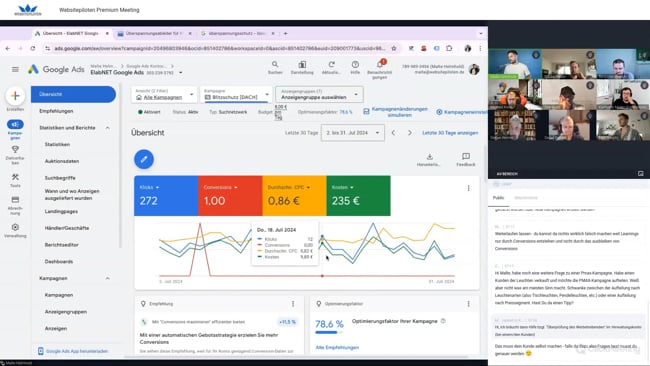Click the browser reload button
Image resolution: width=650 pixels, height=366 pixels.
[x=33, y=48]
